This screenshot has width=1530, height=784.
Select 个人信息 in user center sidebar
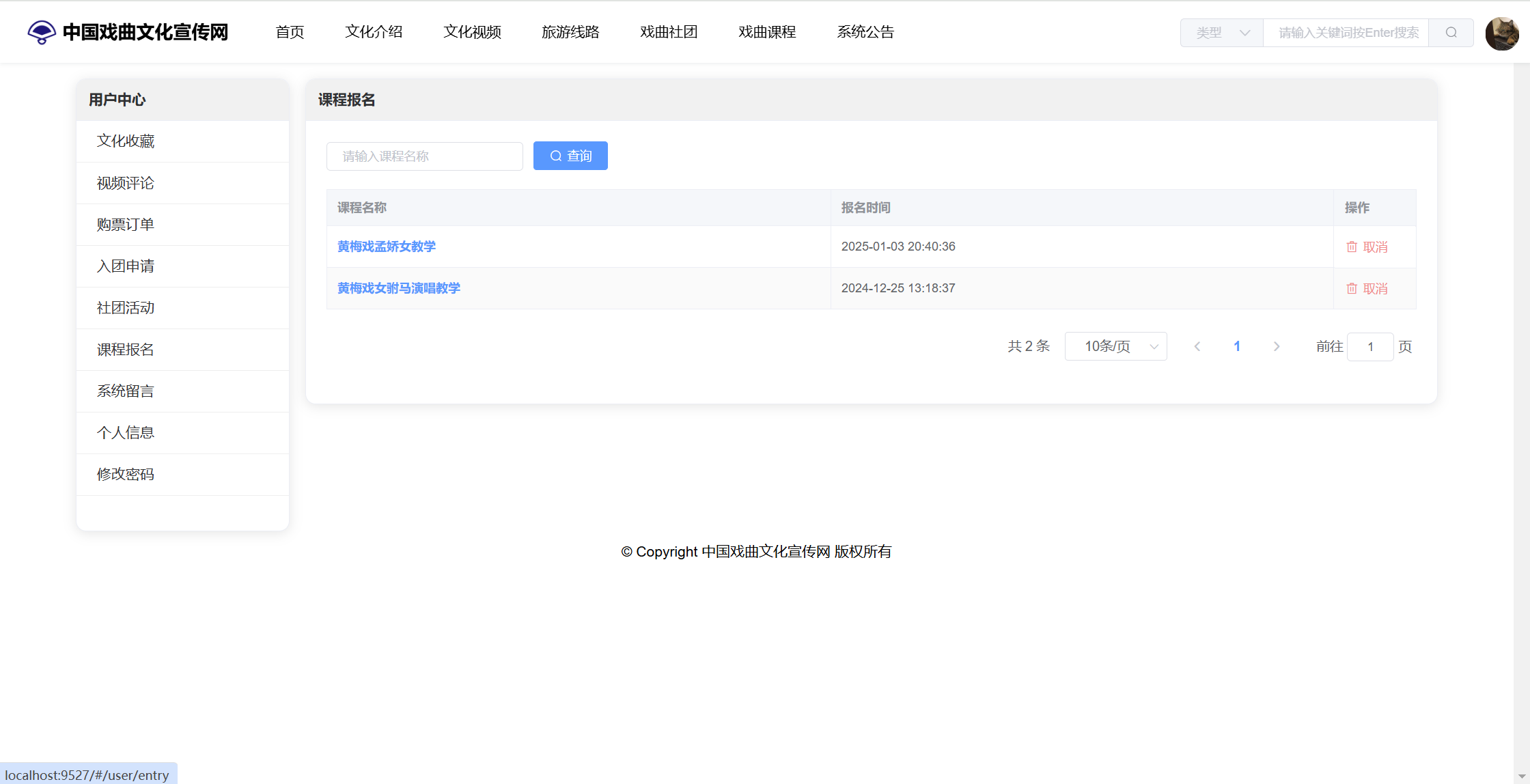[126, 433]
